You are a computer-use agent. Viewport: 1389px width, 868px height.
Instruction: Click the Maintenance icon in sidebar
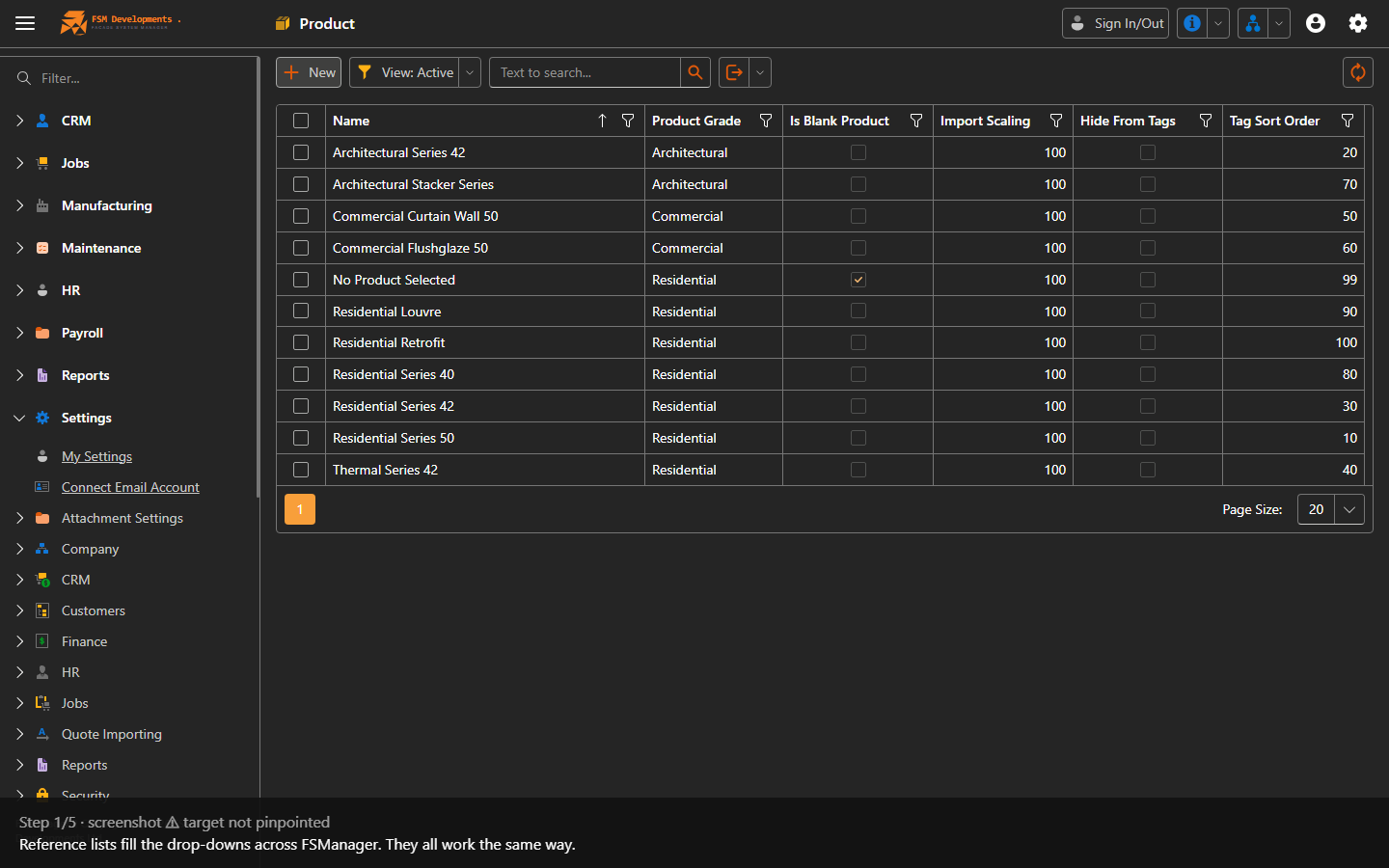pos(42,248)
